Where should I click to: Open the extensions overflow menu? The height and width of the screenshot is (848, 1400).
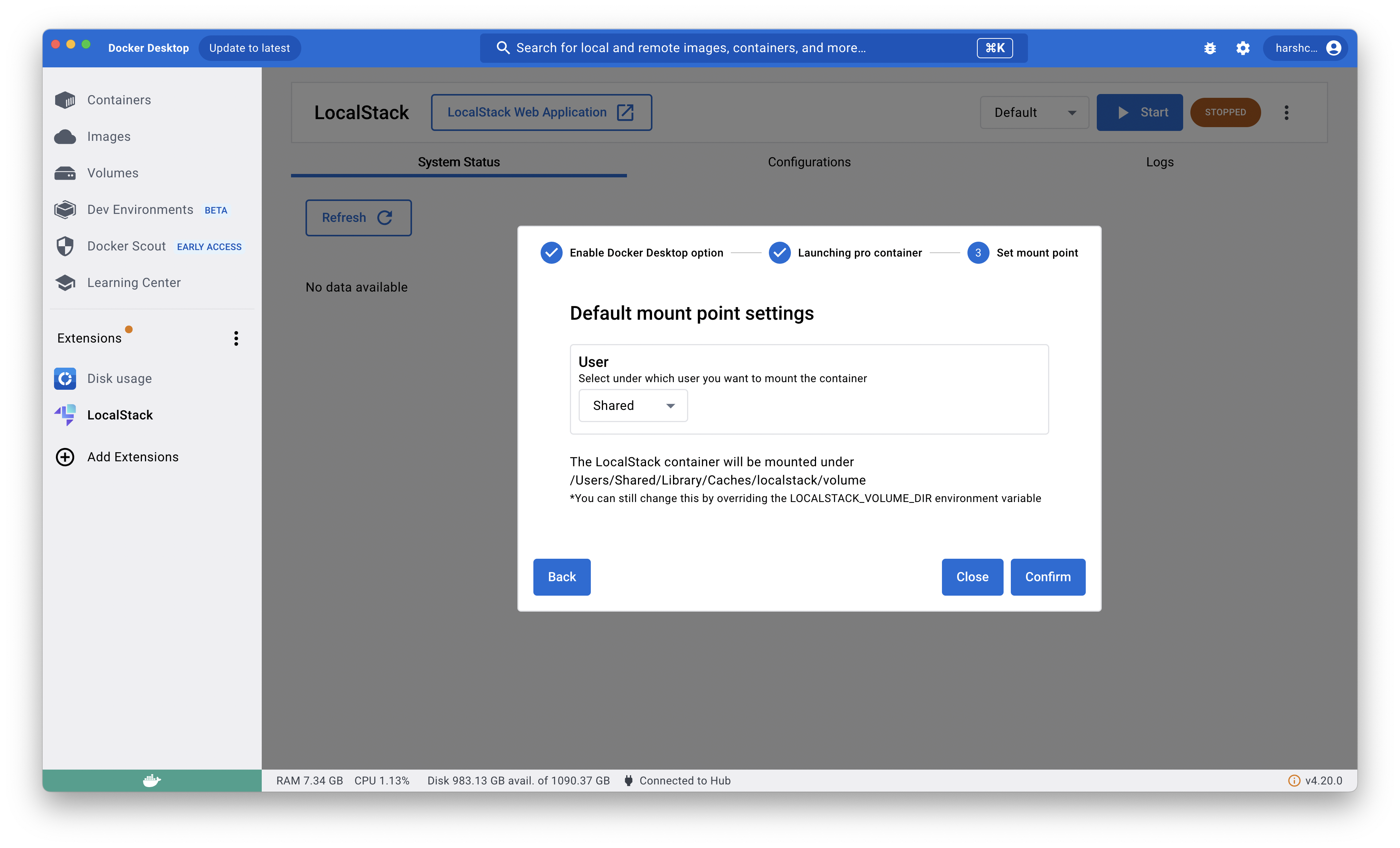coord(236,338)
